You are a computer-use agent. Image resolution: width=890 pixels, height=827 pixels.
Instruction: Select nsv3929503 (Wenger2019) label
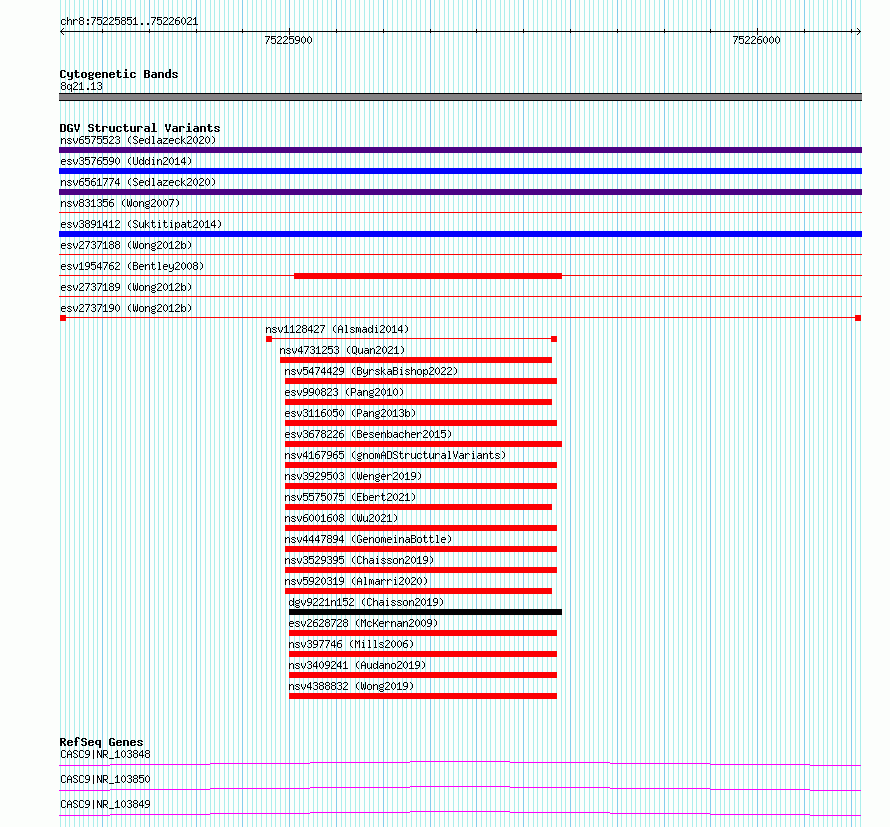click(x=353, y=476)
